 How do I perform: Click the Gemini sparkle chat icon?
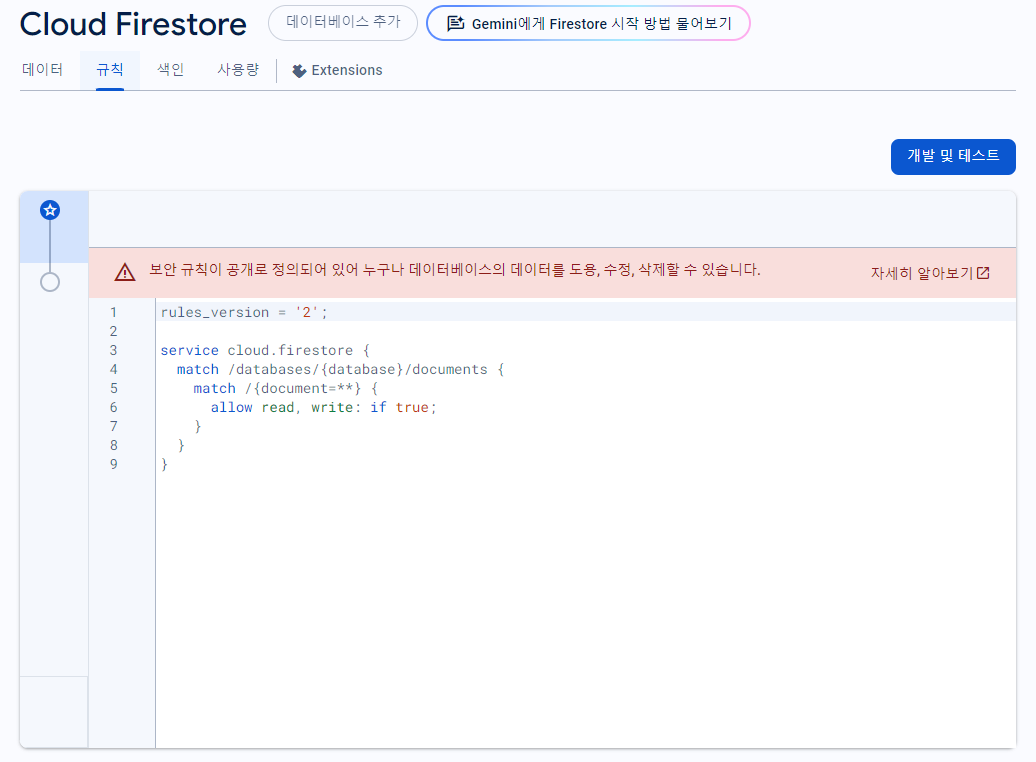click(456, 24)
